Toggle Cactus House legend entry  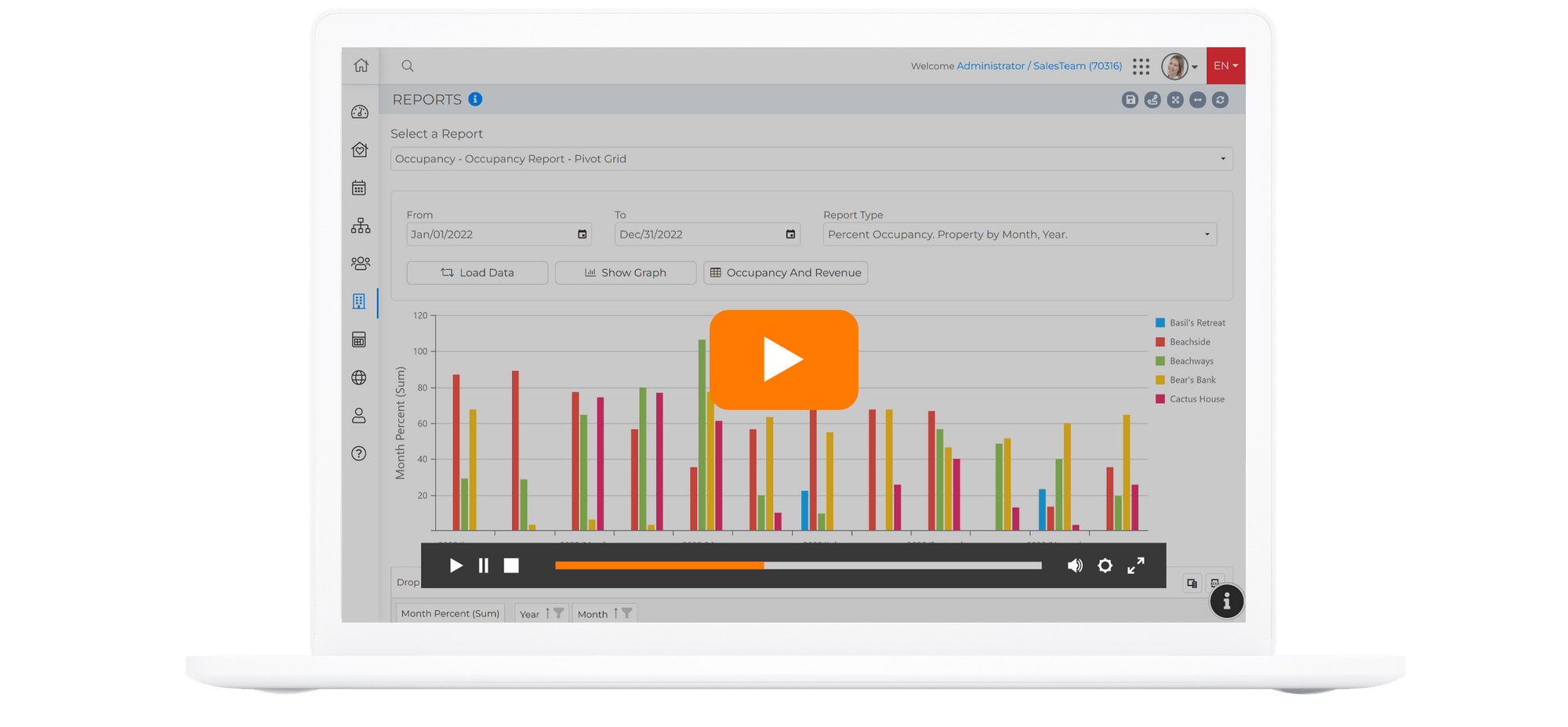click(x=1190, y=398)
